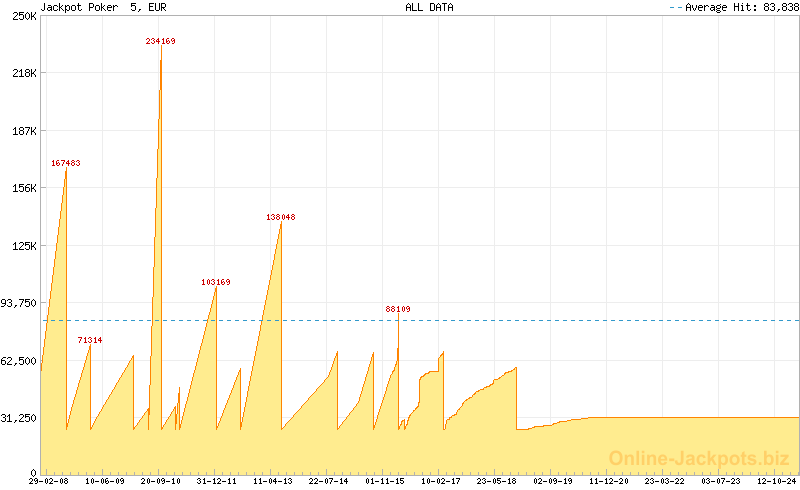Click the 138048 peak label
The image size is (800, 490).
tap(280, 217)
